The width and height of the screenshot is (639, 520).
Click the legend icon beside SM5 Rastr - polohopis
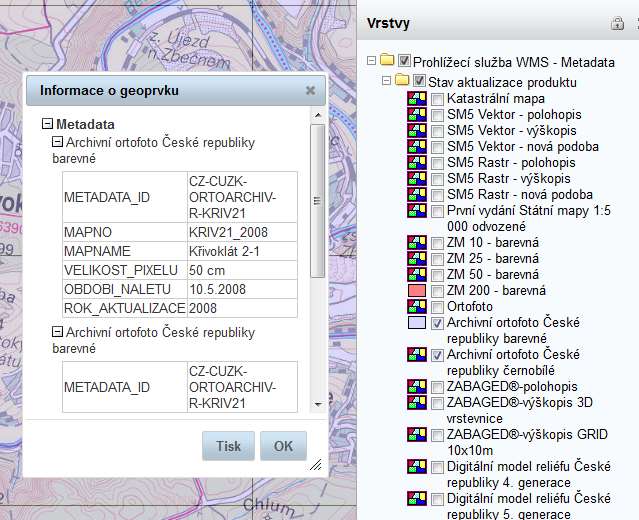416,163
